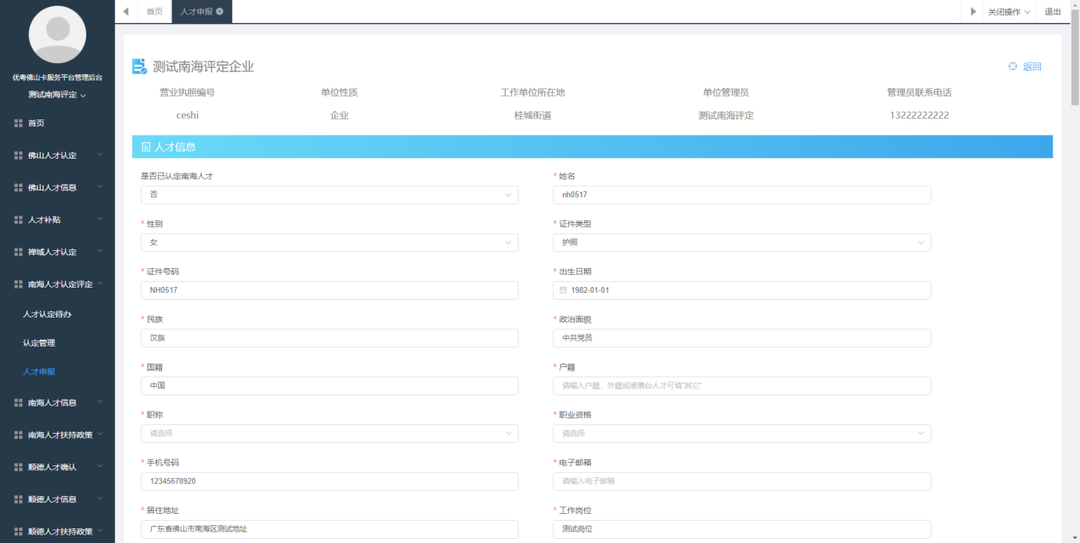
Task: Expand the 南海人才信息 menu
Action: point(58,402)
